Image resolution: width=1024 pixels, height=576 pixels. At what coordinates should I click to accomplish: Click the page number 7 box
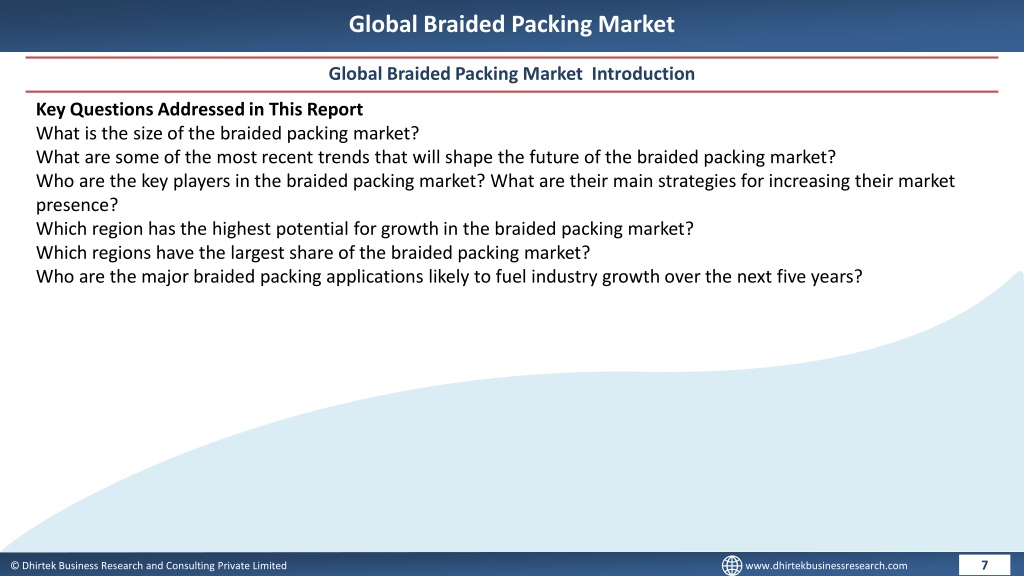984,565
